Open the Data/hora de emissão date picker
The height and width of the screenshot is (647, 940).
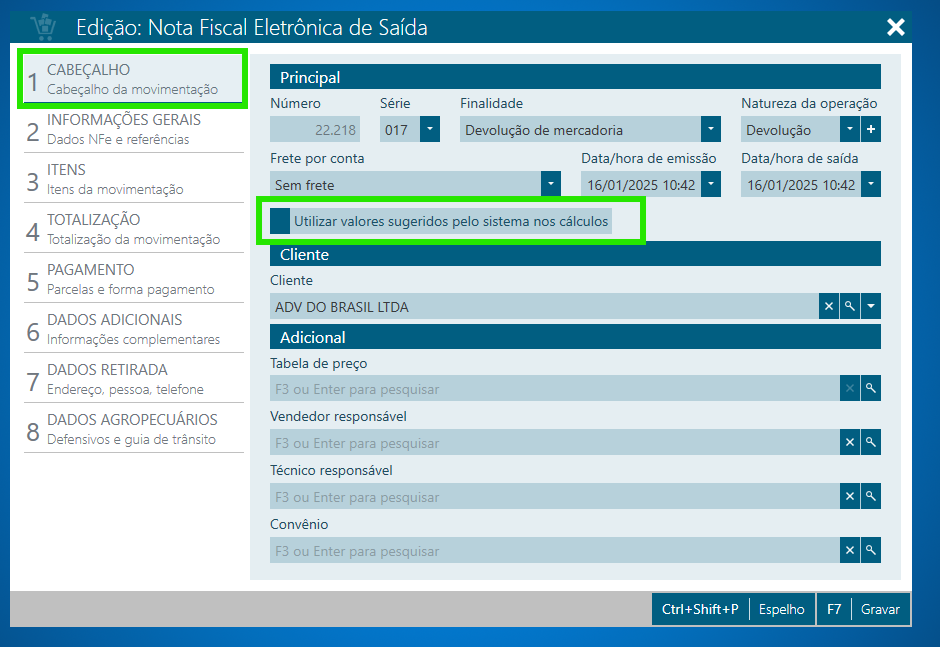711,185
